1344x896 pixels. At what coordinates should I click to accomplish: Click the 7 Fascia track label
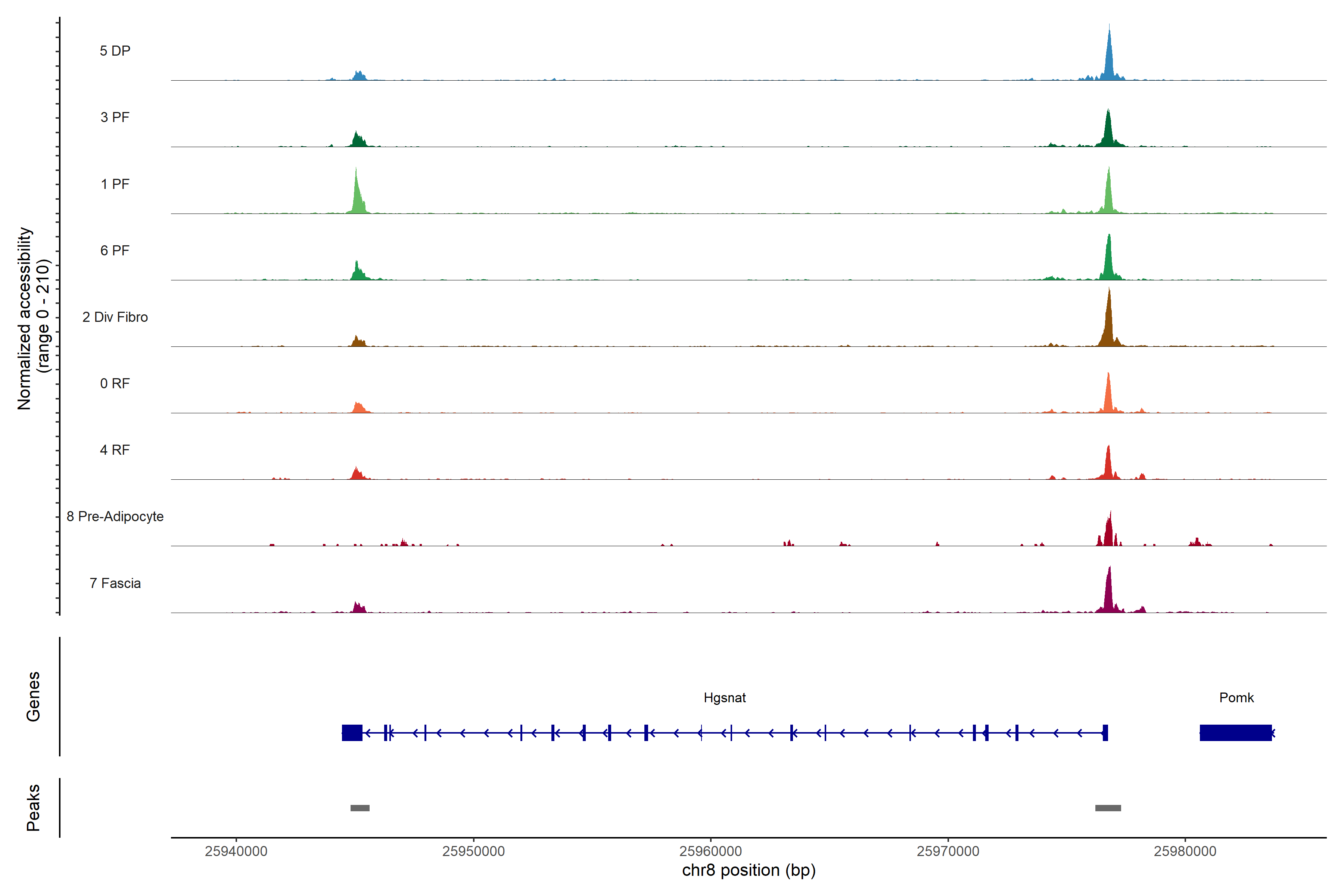coord(115,584)
